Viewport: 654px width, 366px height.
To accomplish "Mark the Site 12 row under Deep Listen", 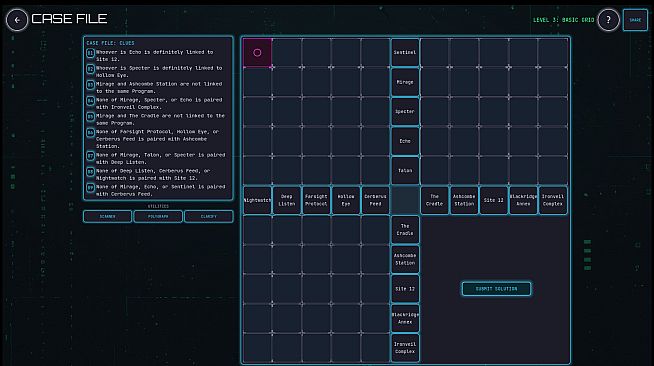I will pos(287,288).
